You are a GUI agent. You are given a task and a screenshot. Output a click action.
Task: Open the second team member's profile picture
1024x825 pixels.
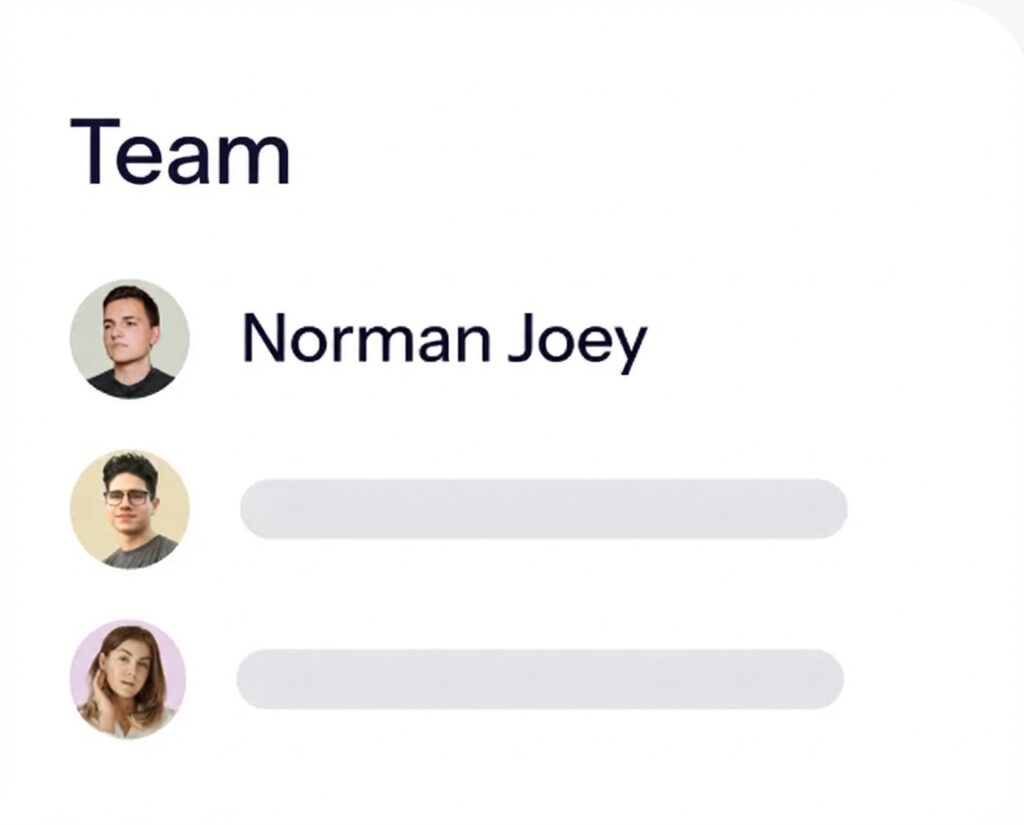(x=129, y=509)
